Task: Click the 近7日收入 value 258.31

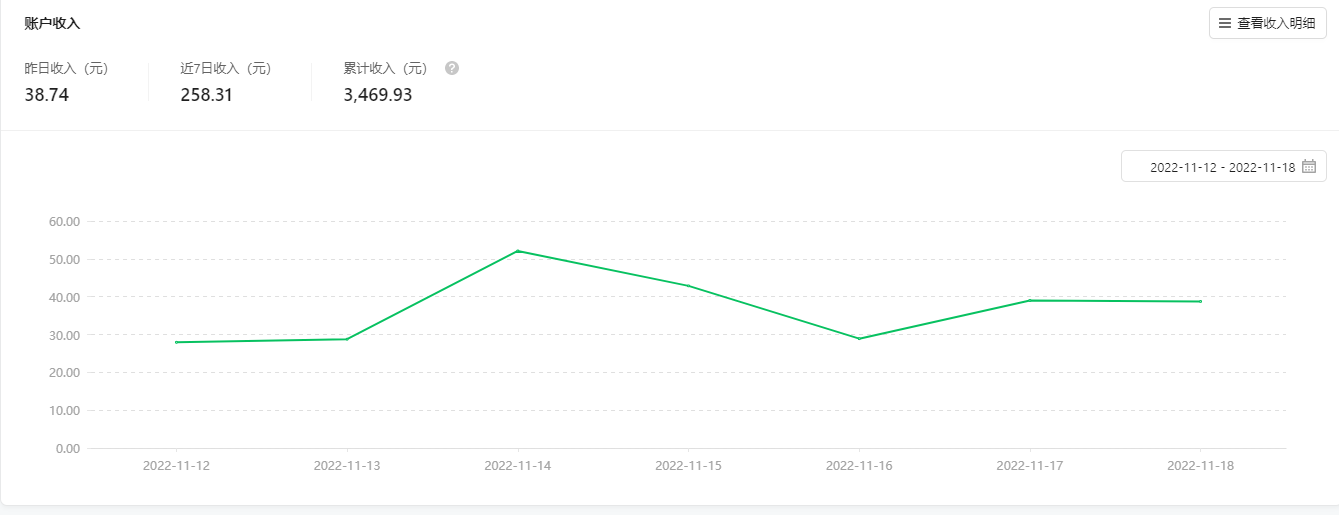Action: tap(207, 96)
